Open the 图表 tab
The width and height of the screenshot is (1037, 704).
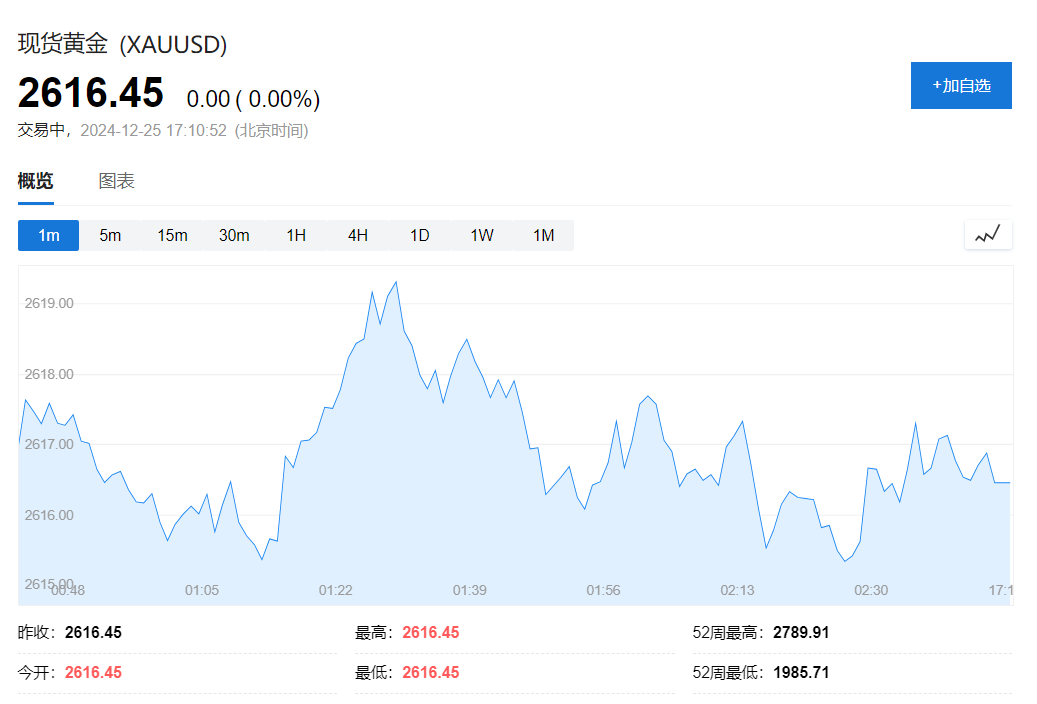[x=116, y=181]
